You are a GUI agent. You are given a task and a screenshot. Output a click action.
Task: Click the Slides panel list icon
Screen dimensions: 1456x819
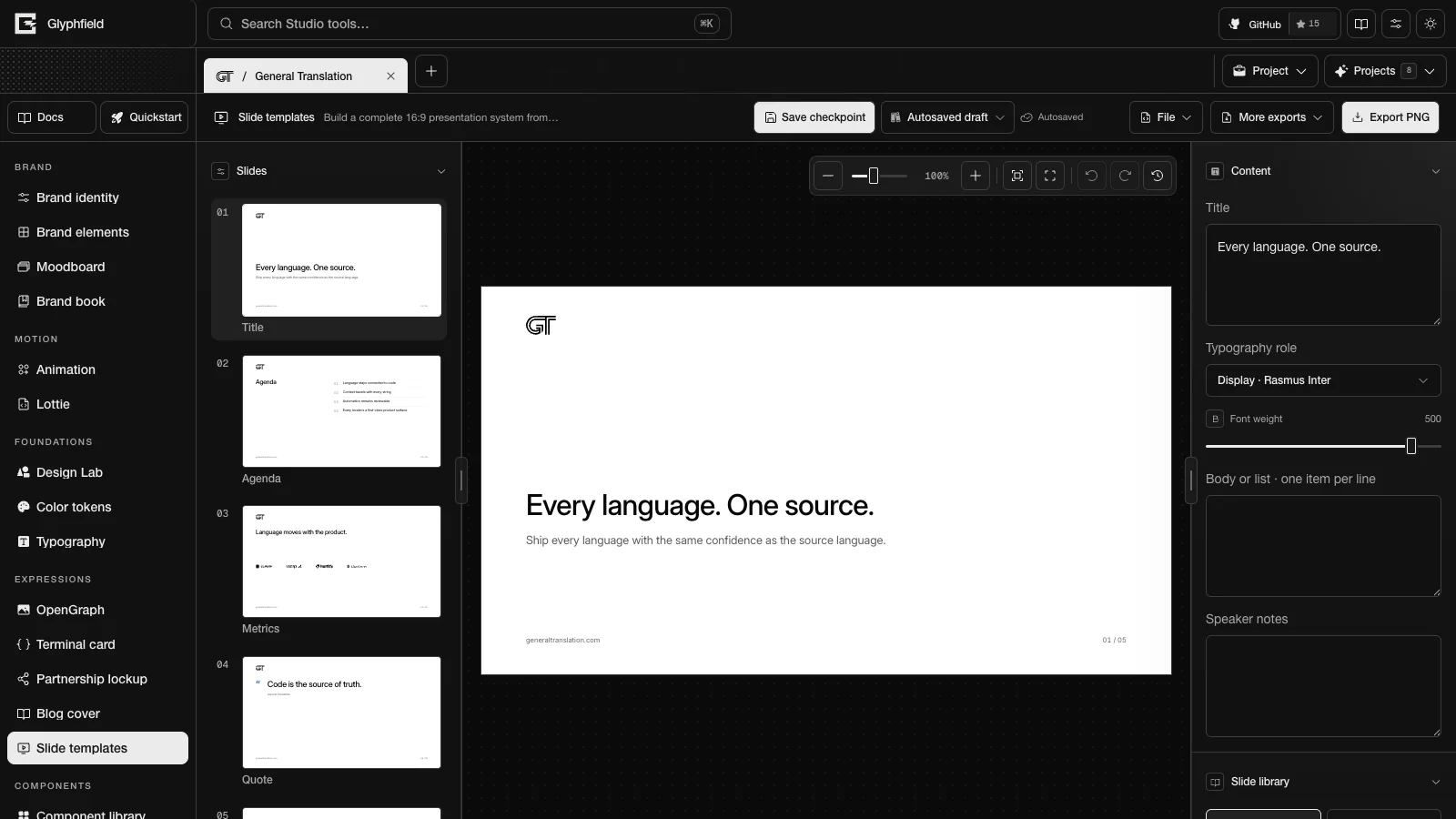220,171
